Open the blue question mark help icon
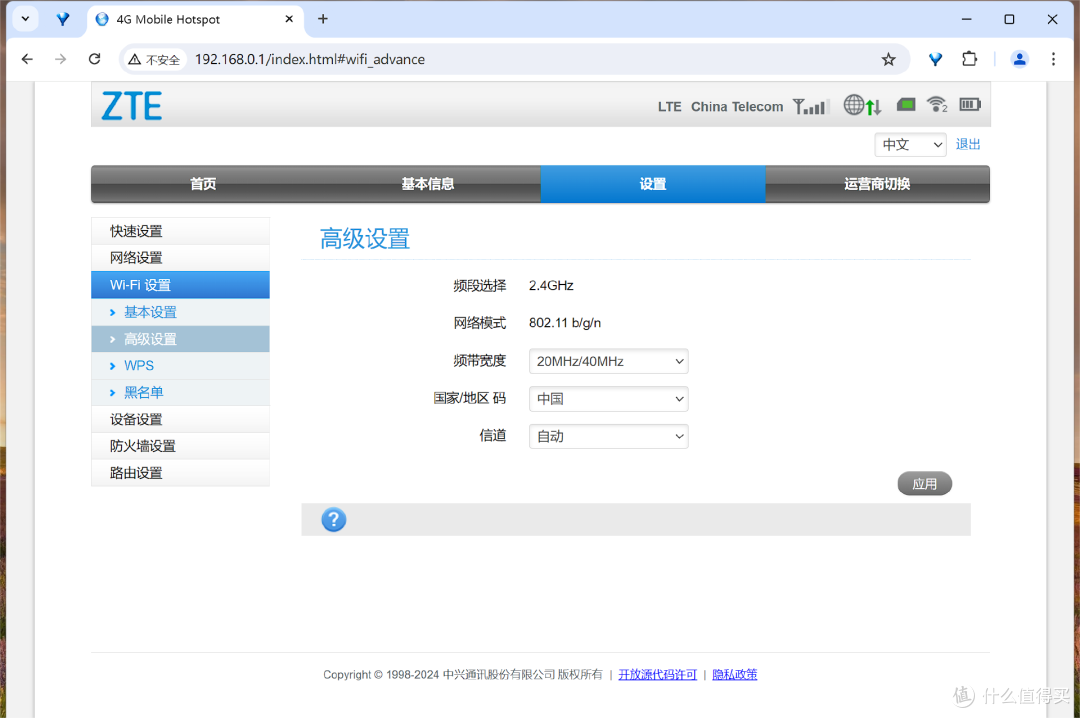1080x718 pixels. pyautogui.click(x=333, y=520)
